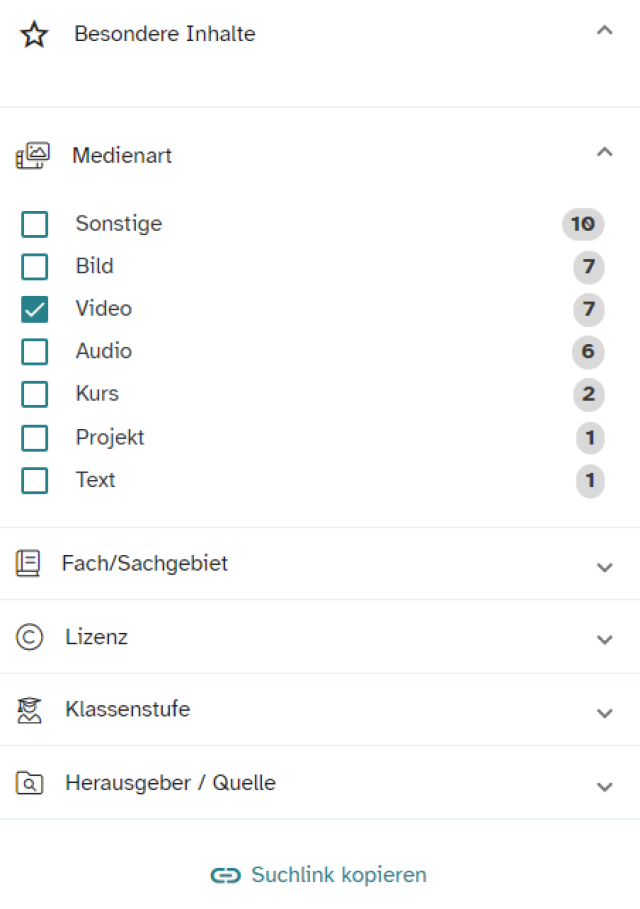Click the Medienart media type icon
Image resolution: width=640 pixels, height=909 pixels.
[32, 155]
